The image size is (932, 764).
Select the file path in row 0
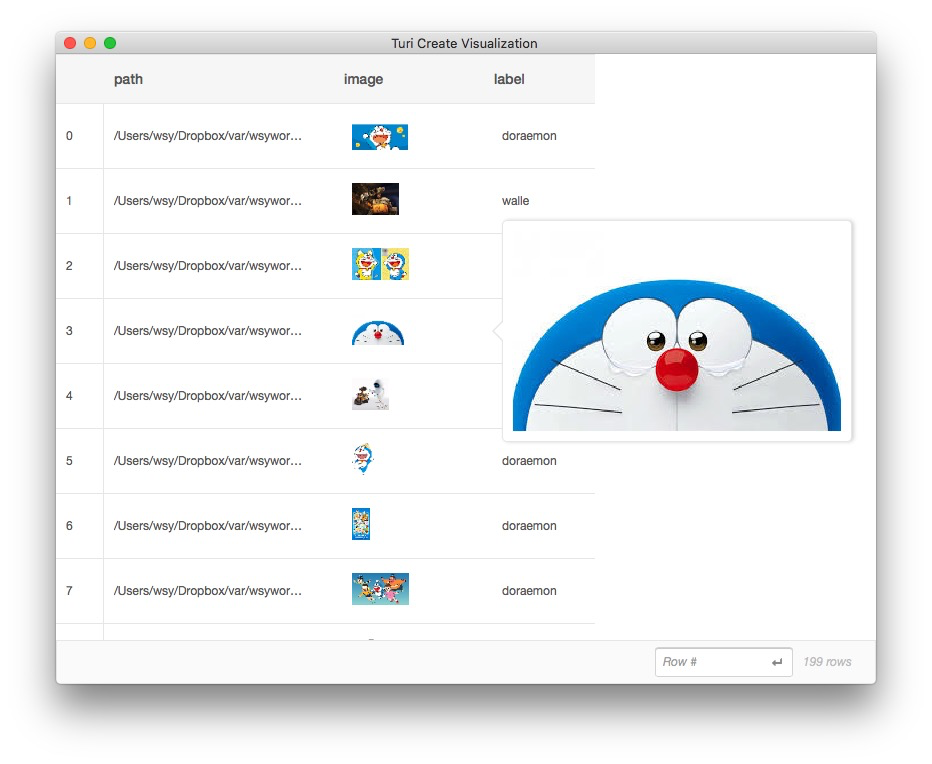click(208, 136)
